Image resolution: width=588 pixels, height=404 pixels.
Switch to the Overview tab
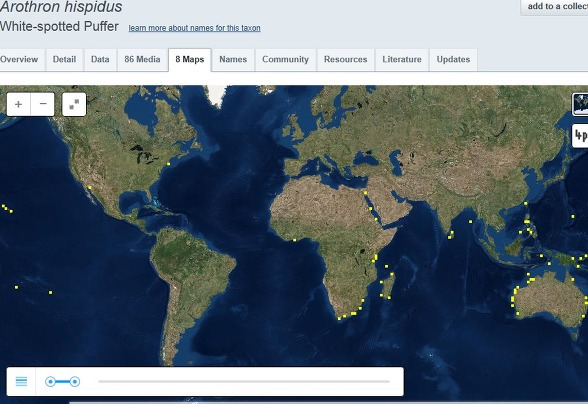click(x=22, y=60)
